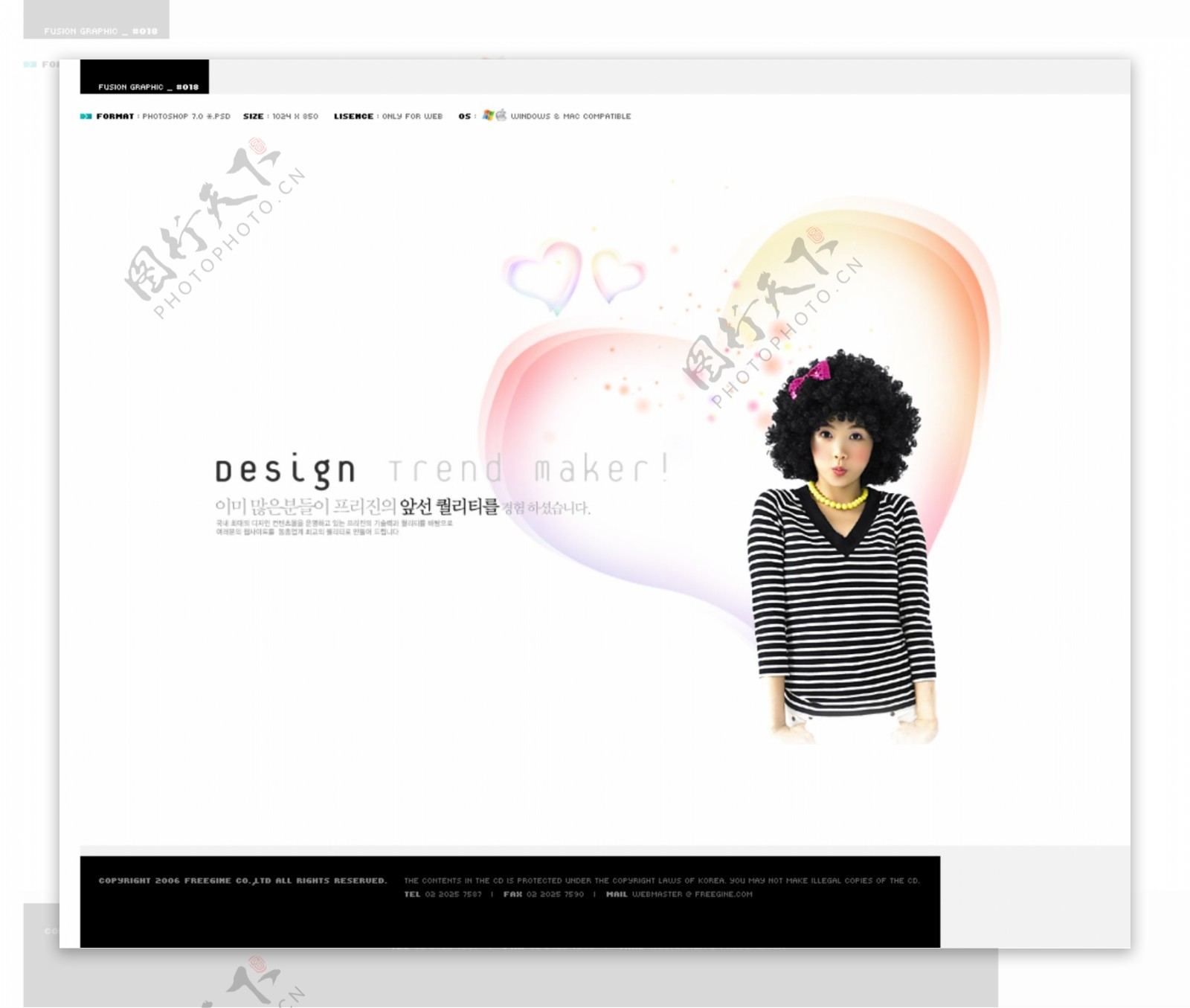Click the 'LISENCE : ONLY FOR WEB' text
Image resolution: width=1190 pixels, height=1008 pixels.
[388, 117]
